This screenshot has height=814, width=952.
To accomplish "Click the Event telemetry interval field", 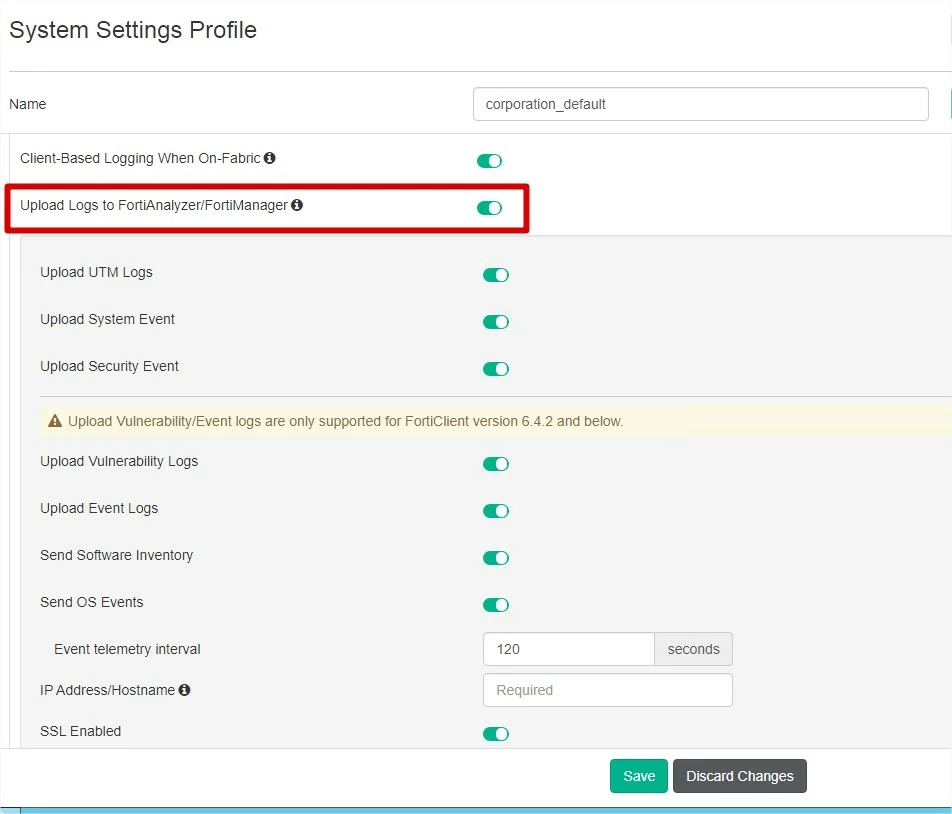I will pos(569,649).
